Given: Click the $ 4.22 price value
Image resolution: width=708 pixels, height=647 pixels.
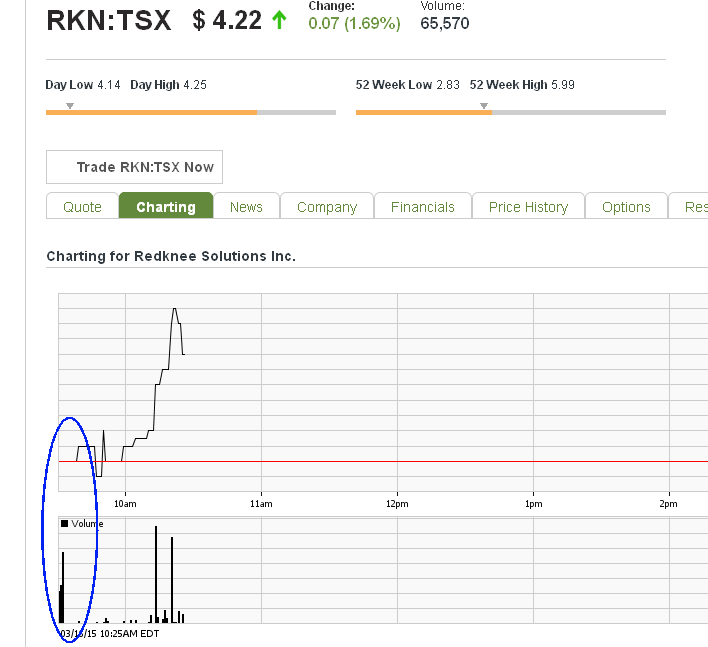Looking at the screenshot, I should [x=227, y=20].
